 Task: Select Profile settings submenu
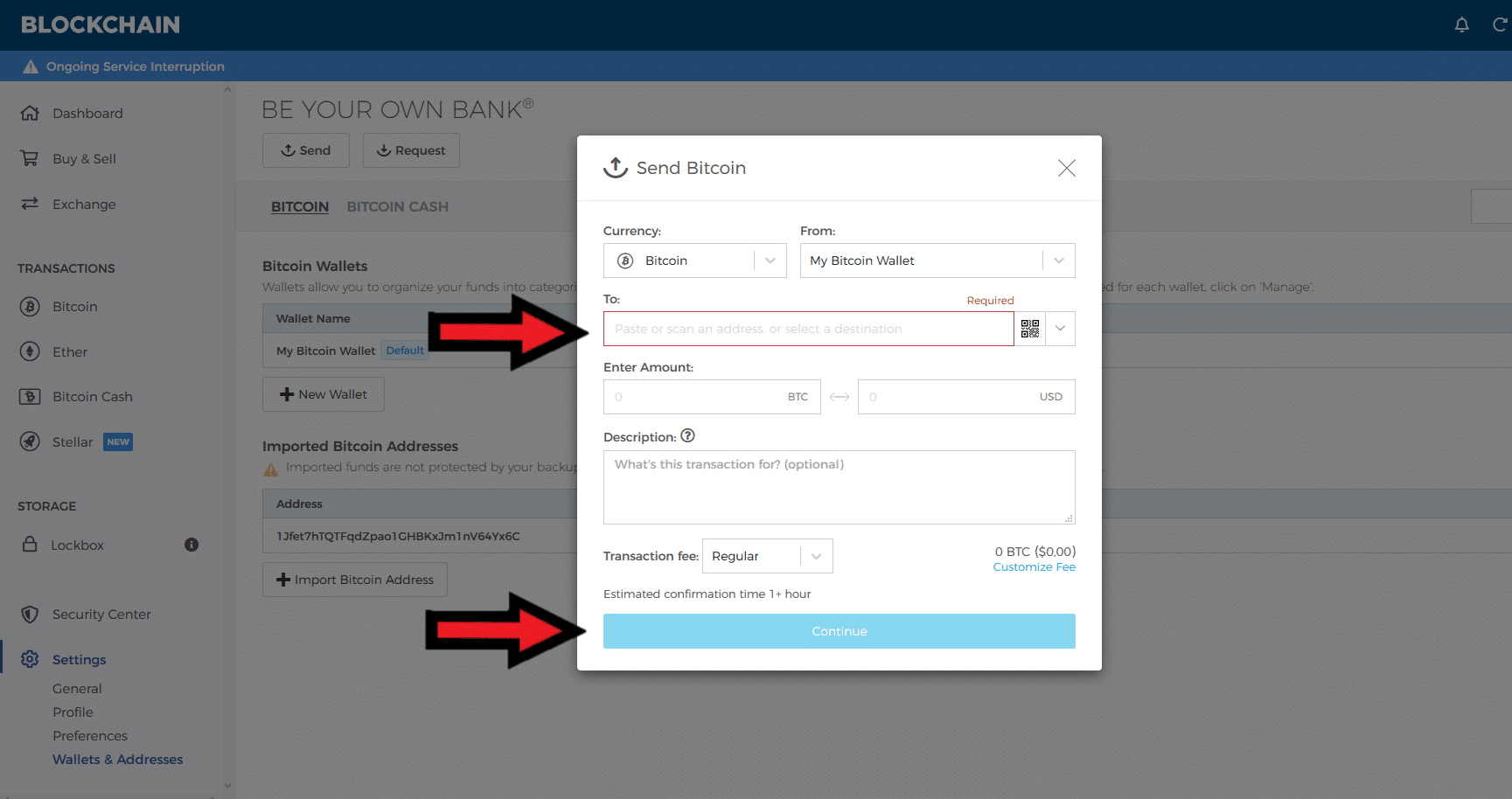click(73, 712)
